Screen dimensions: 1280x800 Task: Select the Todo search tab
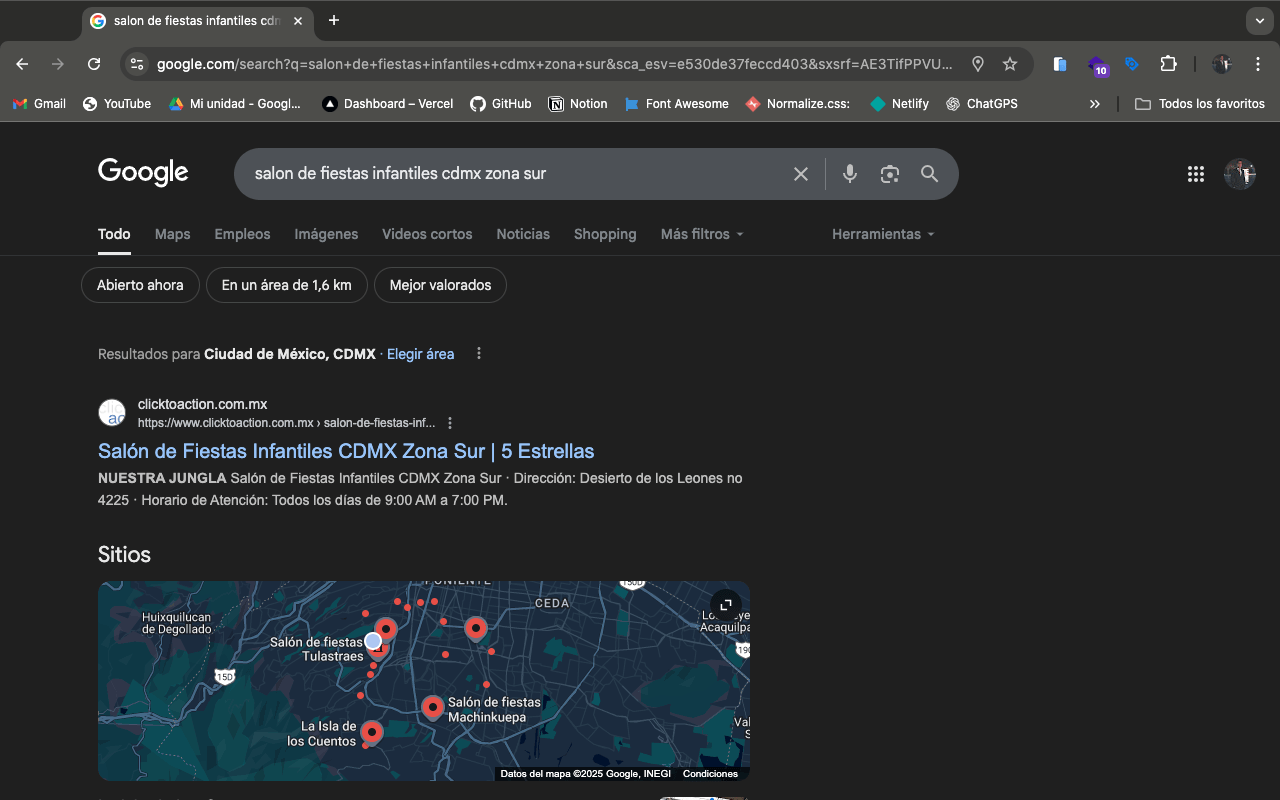click(114, 234)
